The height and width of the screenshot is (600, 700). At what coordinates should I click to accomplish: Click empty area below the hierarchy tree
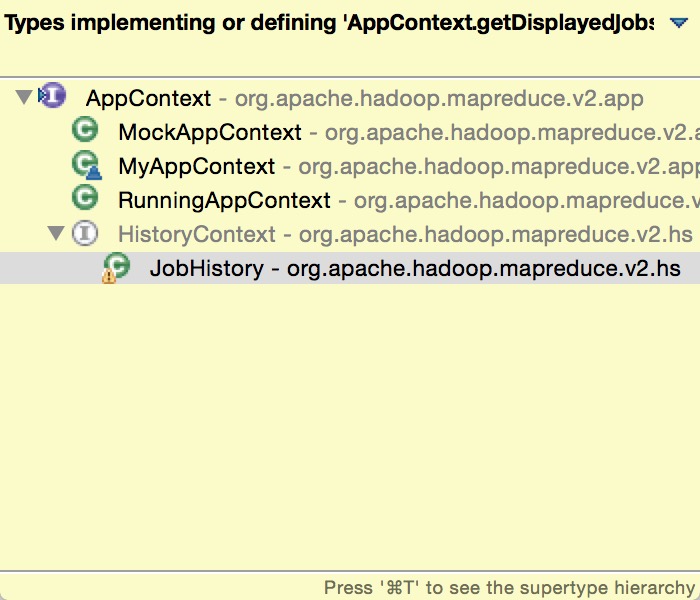pyautogui.click(x=350, y=424)
